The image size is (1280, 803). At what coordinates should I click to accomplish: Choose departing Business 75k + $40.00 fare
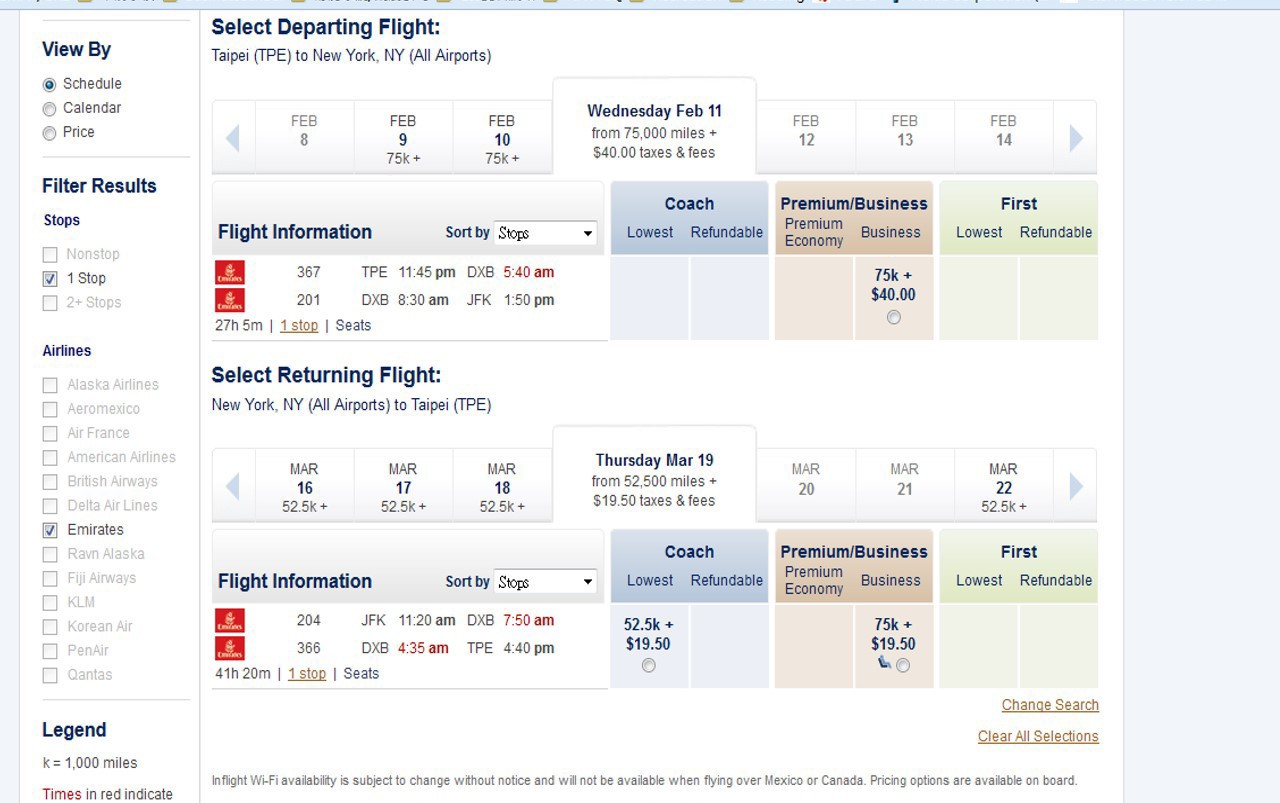893,317
